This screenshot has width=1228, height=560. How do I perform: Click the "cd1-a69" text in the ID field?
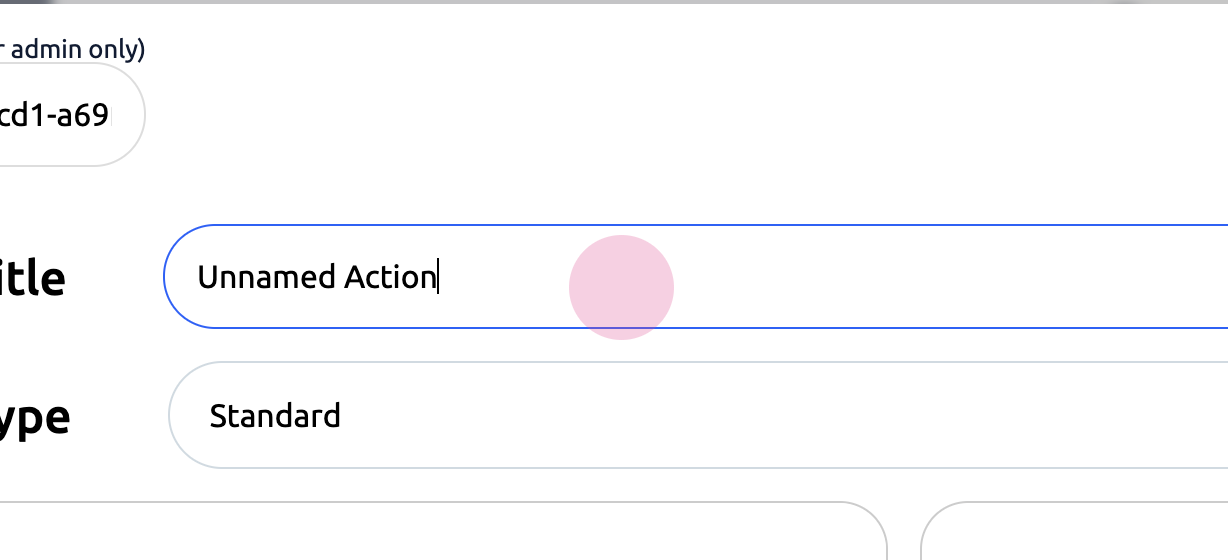[54, 115]
